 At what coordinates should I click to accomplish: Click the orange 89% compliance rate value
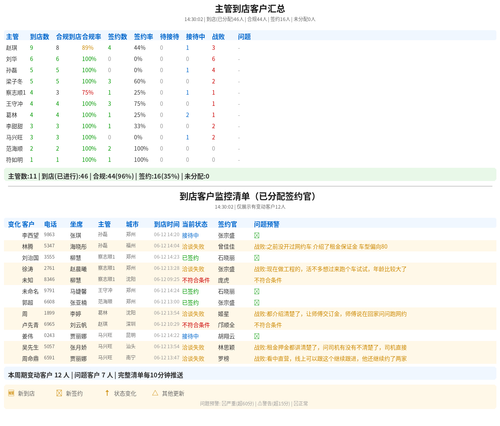pyautogui.click(x=88, y=48)
